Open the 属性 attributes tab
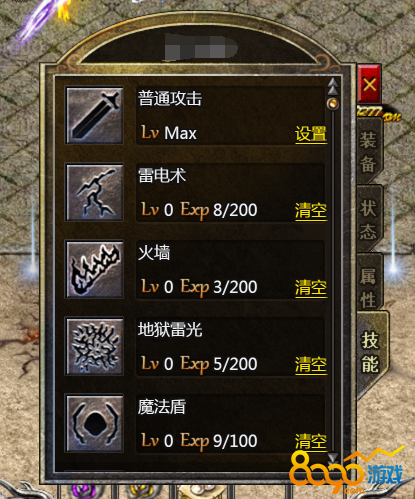The image size is (415, 499). [x=369, y=287]
